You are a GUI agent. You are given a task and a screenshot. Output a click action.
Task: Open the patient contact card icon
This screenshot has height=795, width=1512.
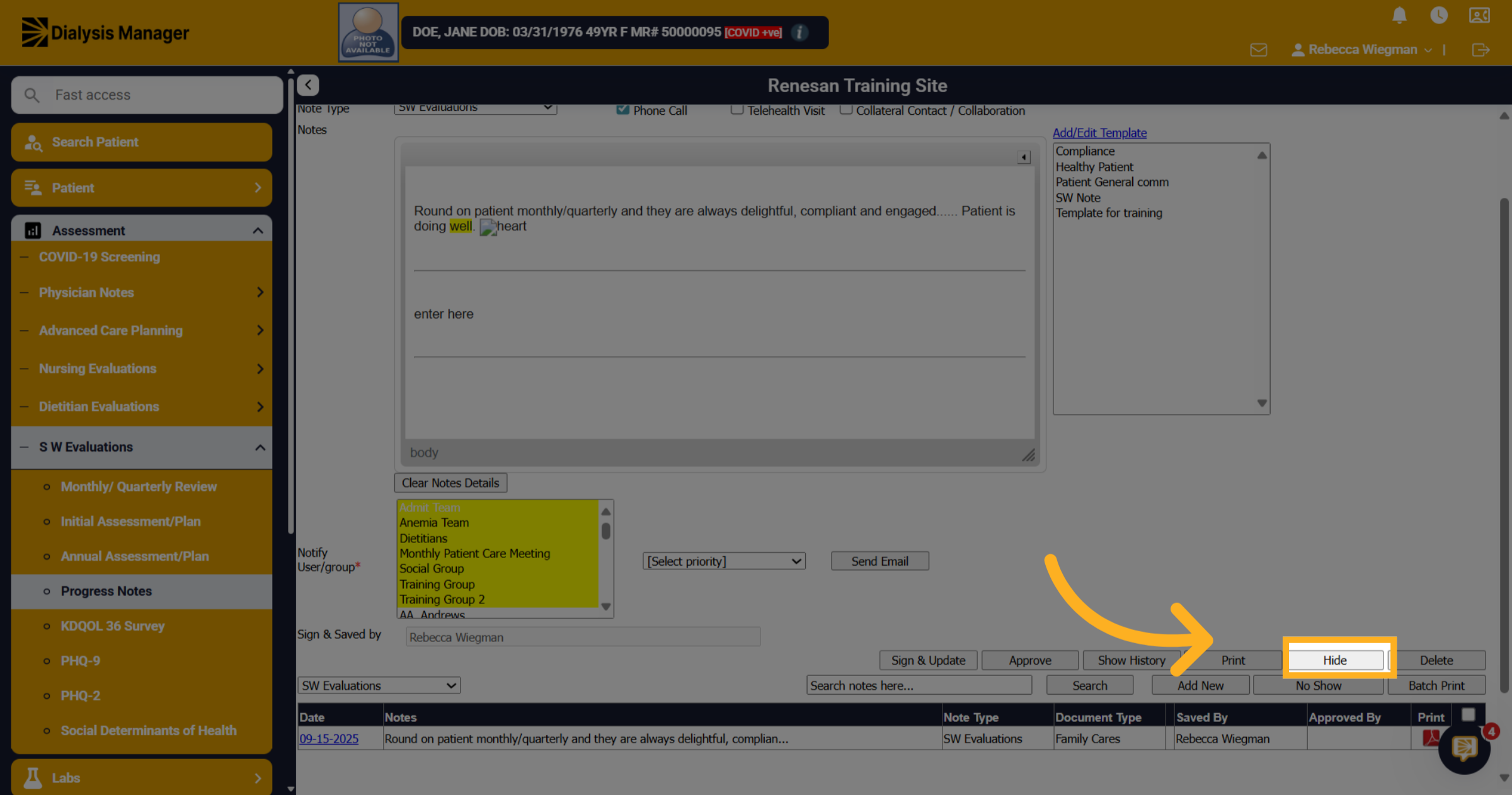(1479, 15)
